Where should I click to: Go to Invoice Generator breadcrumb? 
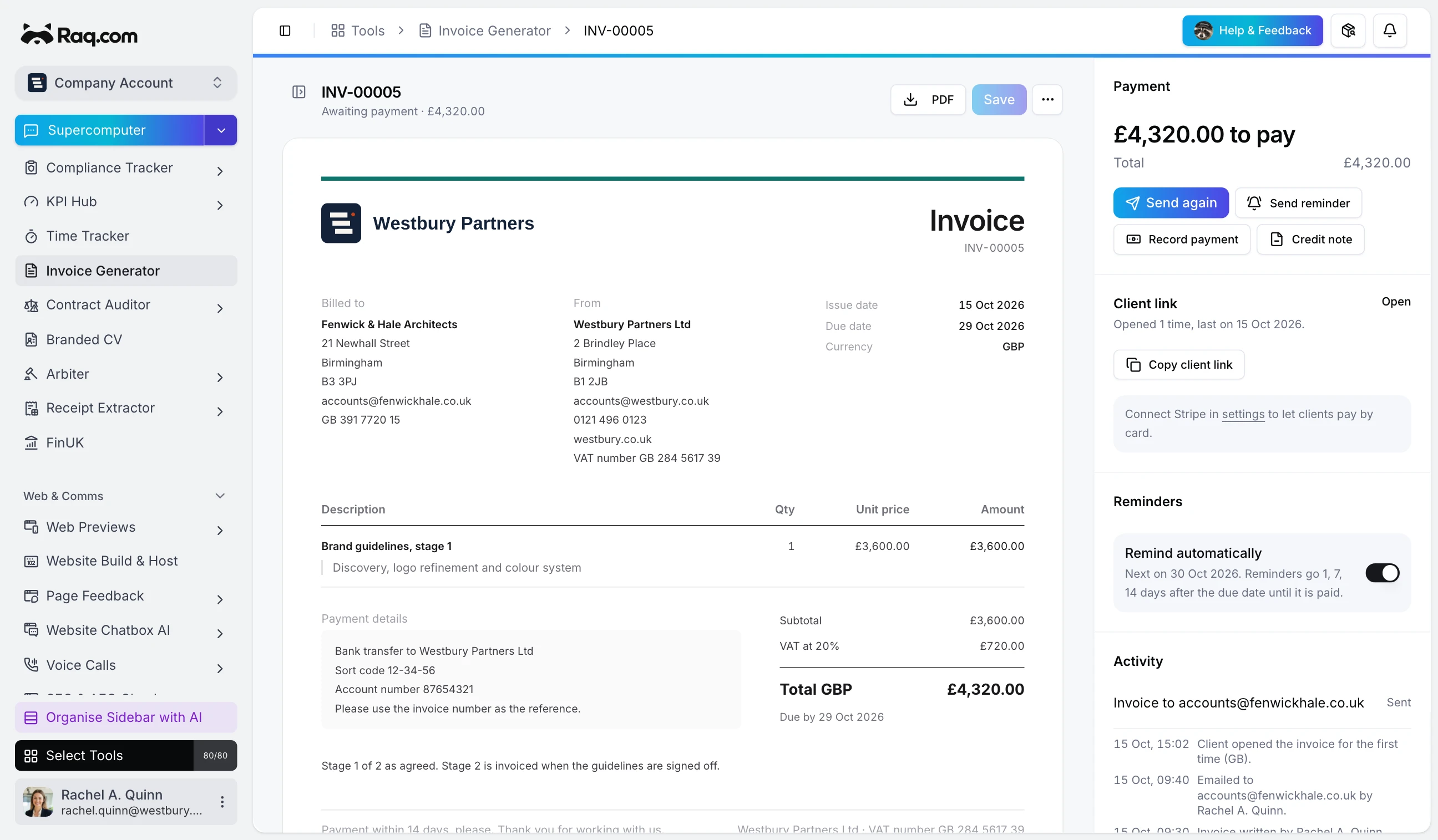484,31
